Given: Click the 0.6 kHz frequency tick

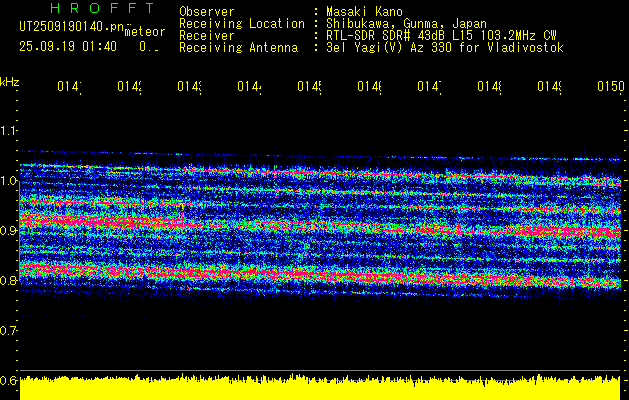Looking at the screenshot, I should point(9,380).
